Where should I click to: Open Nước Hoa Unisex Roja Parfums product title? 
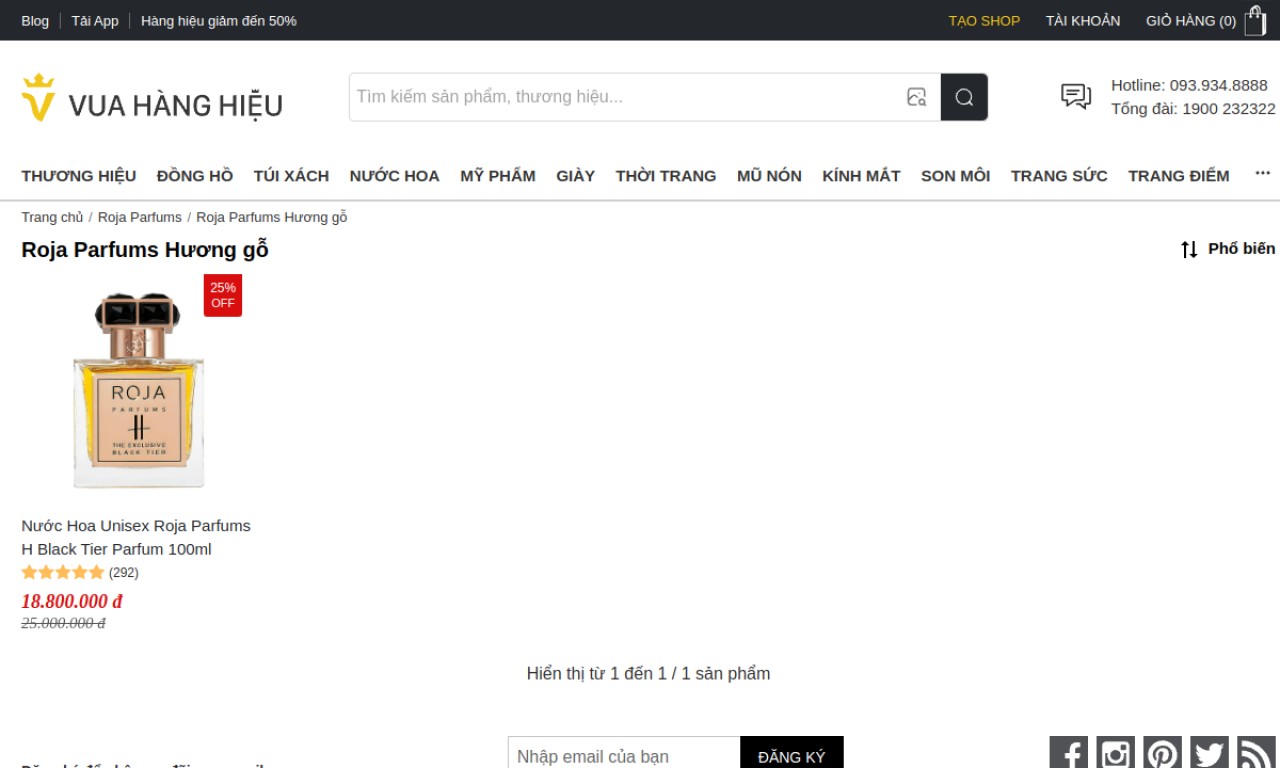pyautogui.click(x=136, y=537)
